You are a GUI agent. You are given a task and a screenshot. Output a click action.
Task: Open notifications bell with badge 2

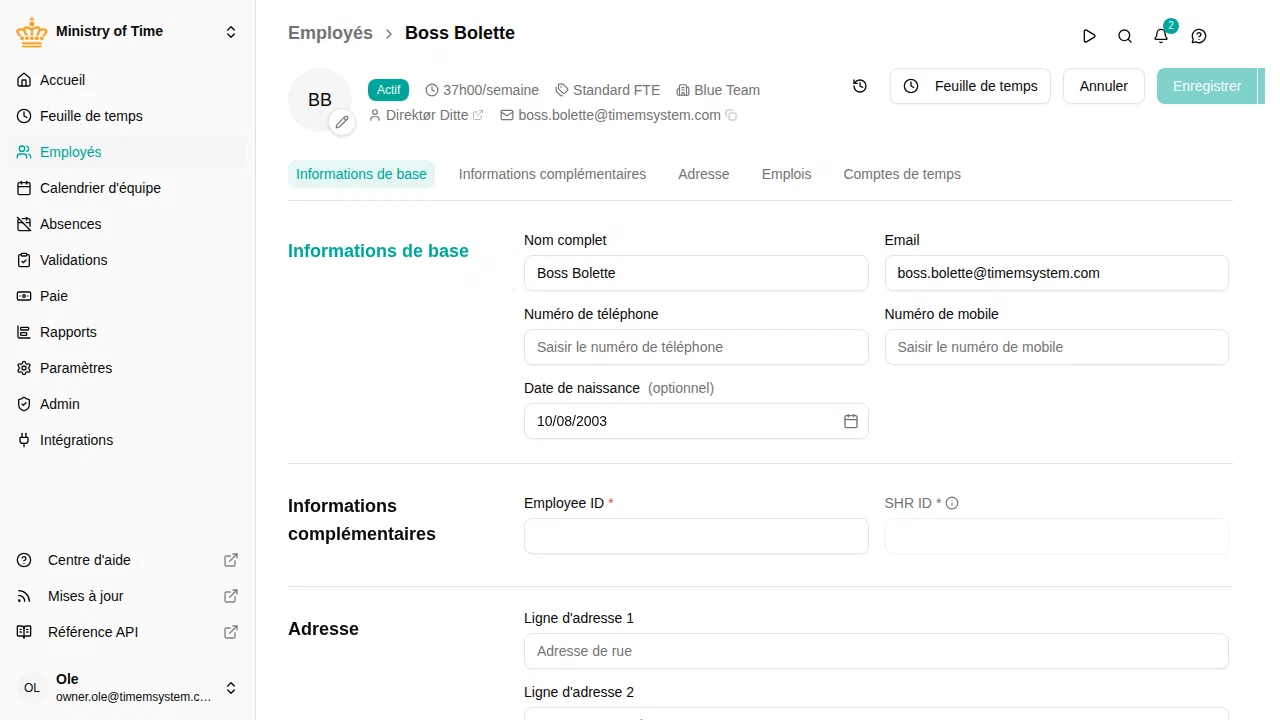coord(1161,36)
